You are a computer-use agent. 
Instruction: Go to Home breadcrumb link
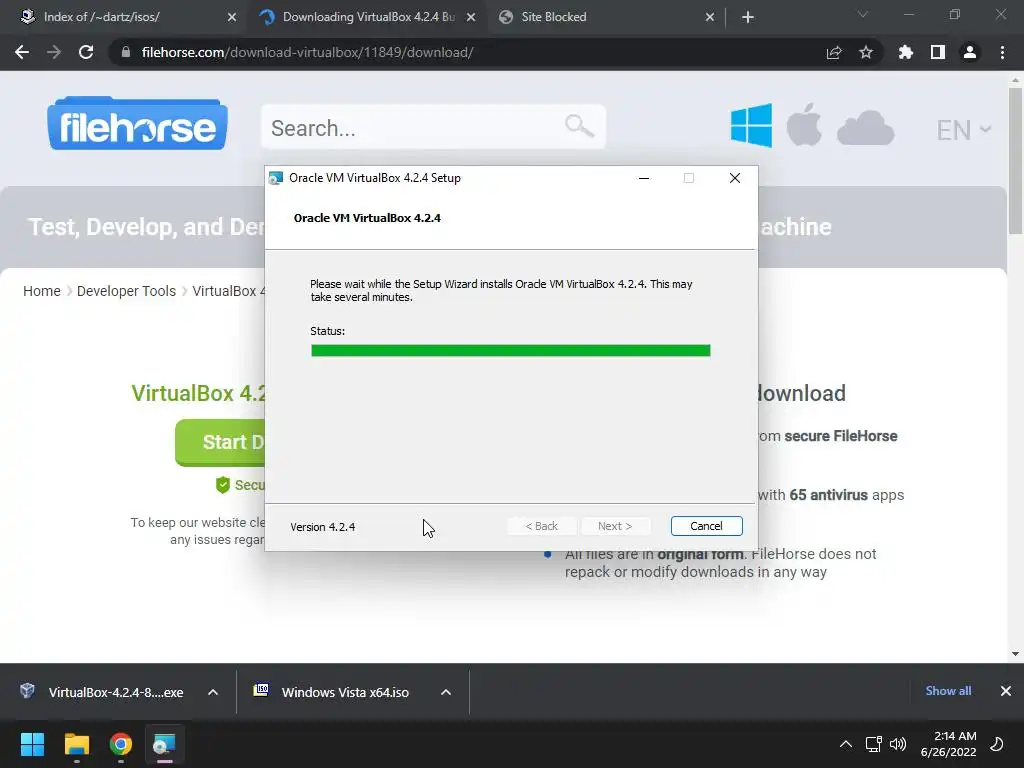42,291
